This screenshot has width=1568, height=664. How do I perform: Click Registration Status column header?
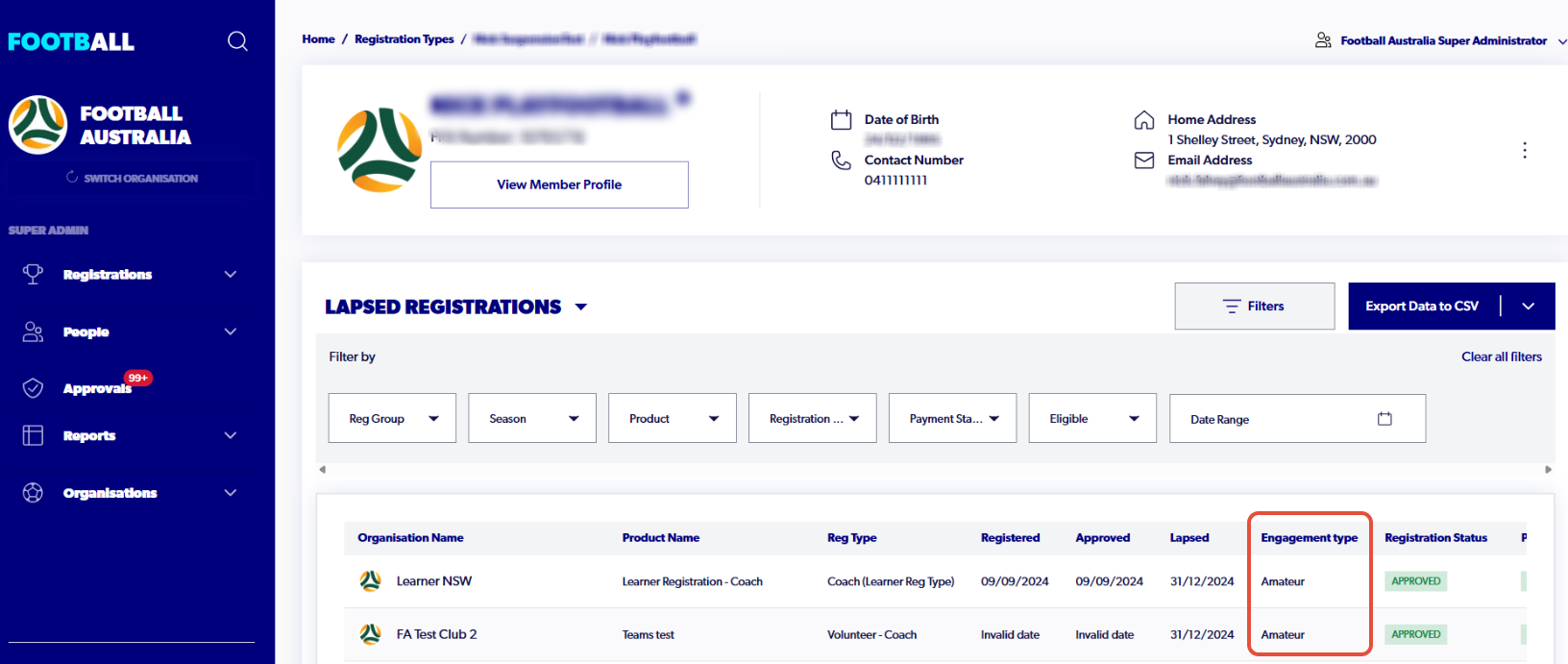(1435, 538)
